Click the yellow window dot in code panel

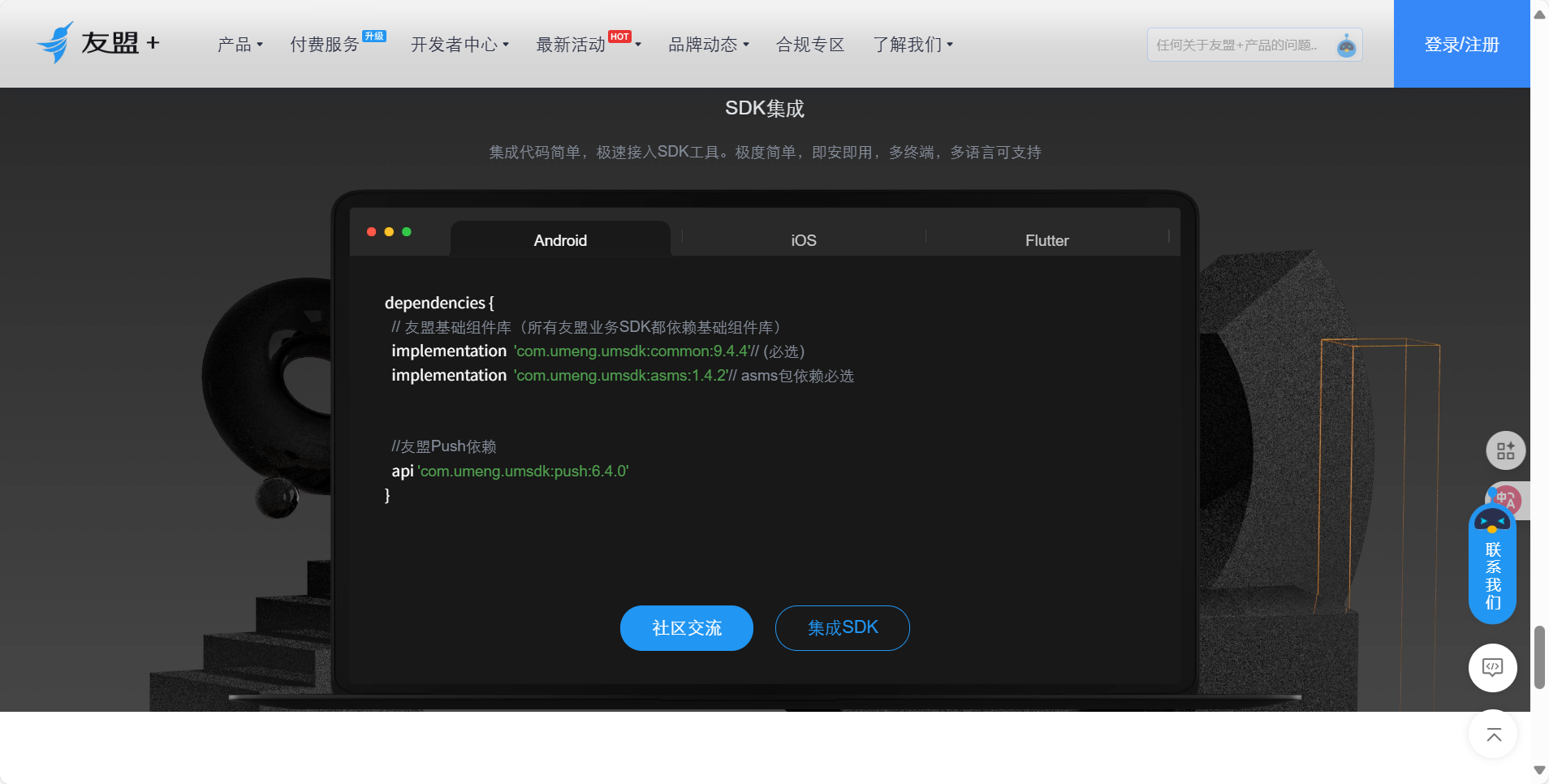pyautogui.click(x=389, y=232)
